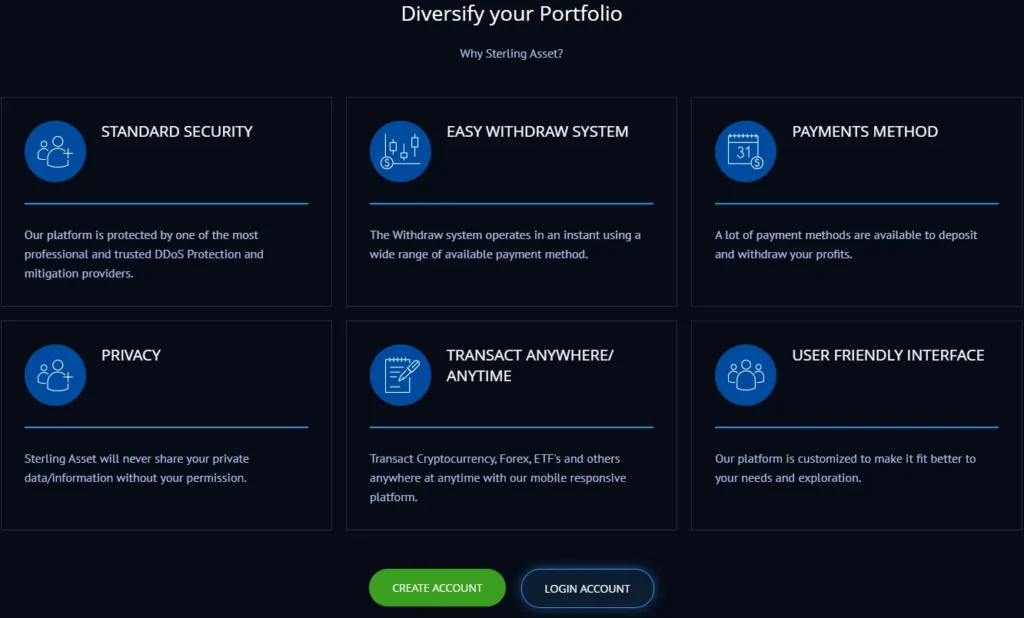
Task: Click the Payments Method calendar icon
Action: point(745,151)
